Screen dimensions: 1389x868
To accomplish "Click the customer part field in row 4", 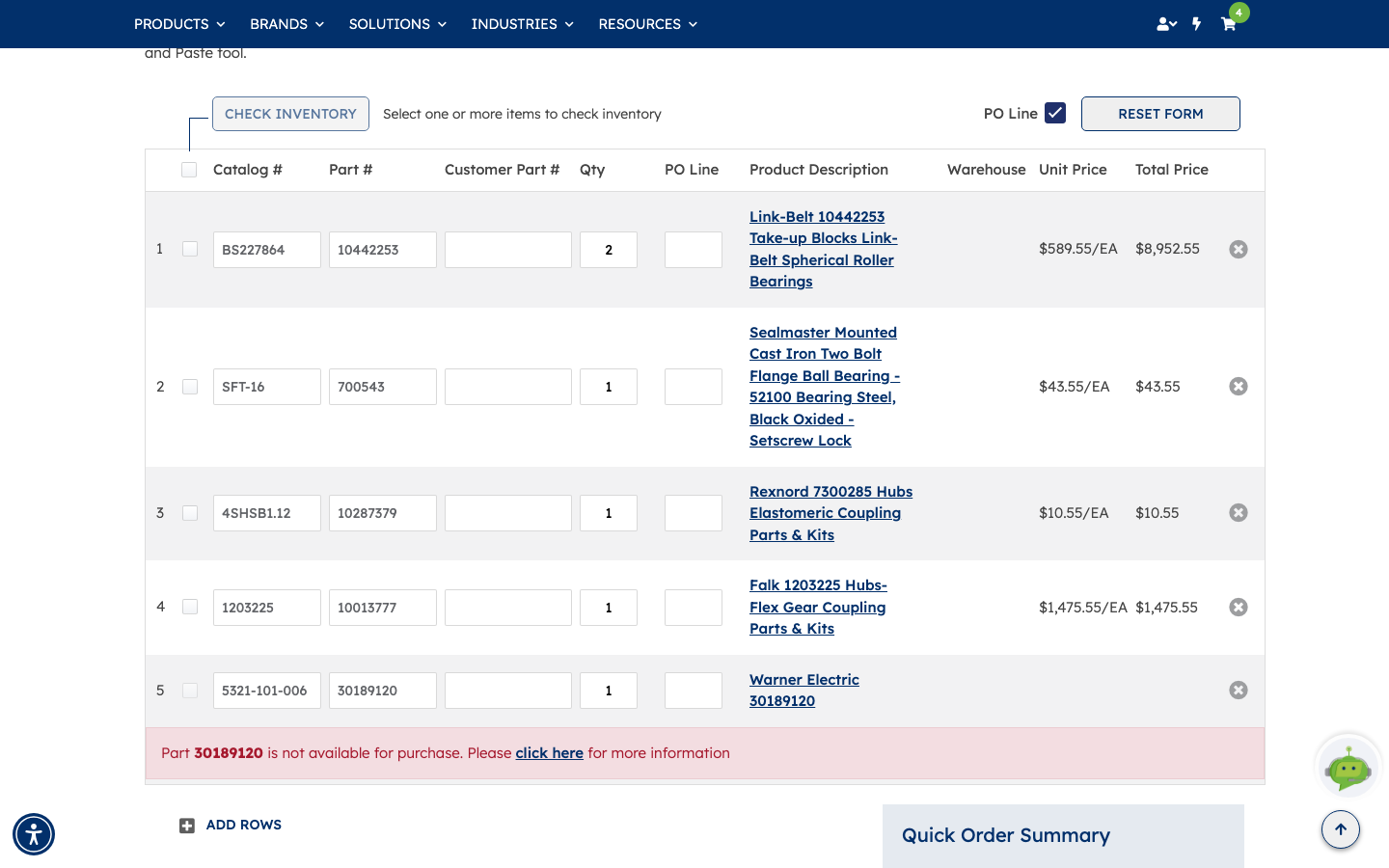I will pos(508,608).
